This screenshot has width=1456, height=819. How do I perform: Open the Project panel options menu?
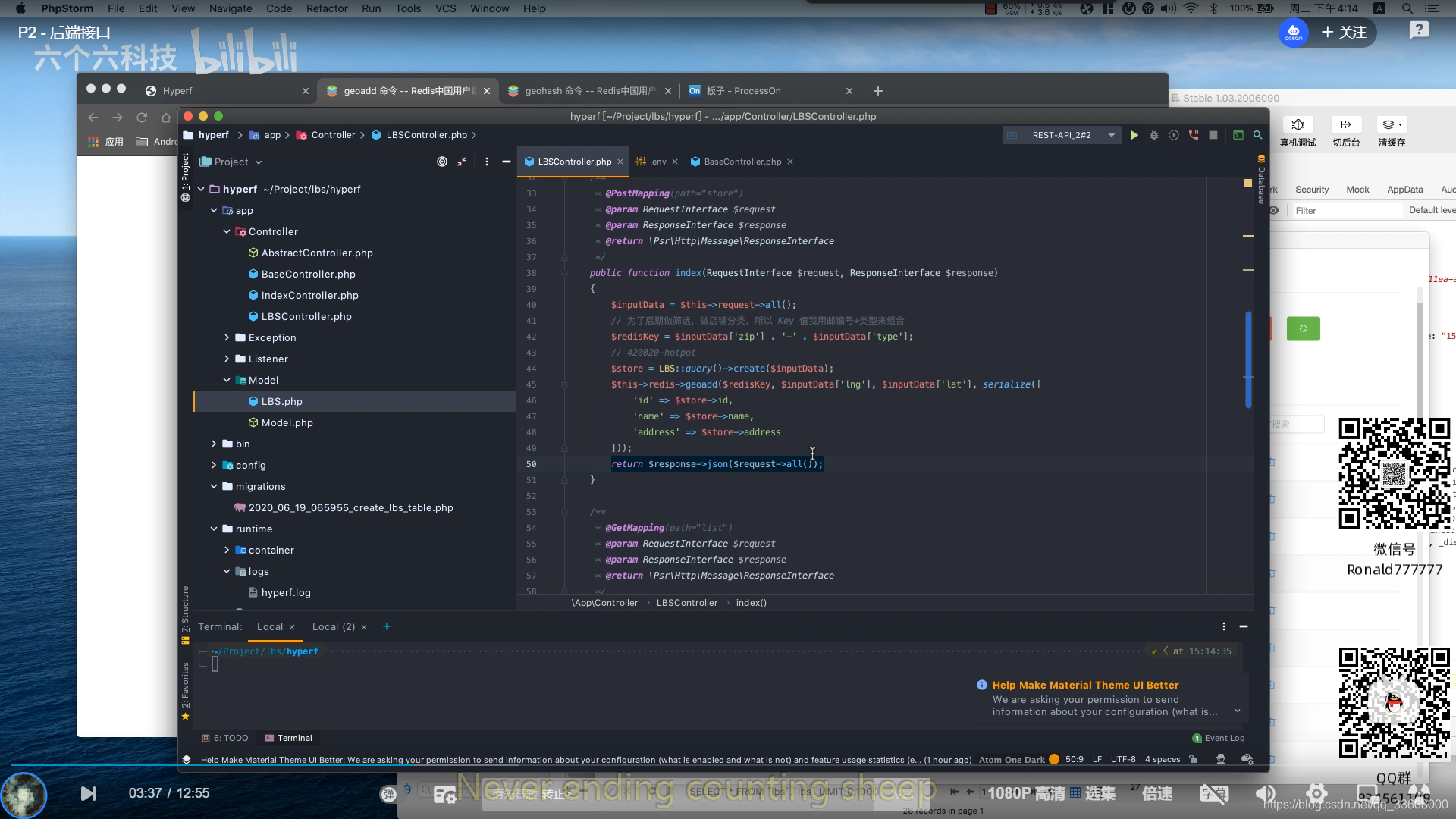click(x=487, y=162)
